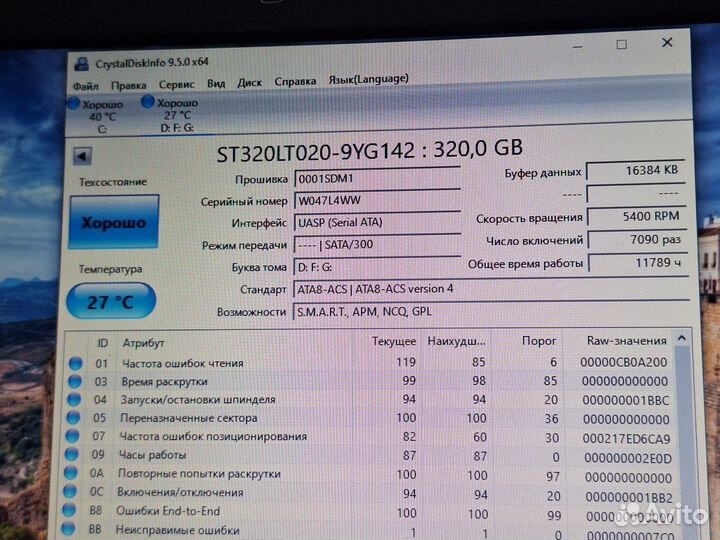This screenshot has width=720, height=540.
Task: Select the Переназначенные сектора row
Action: point(370,418)
